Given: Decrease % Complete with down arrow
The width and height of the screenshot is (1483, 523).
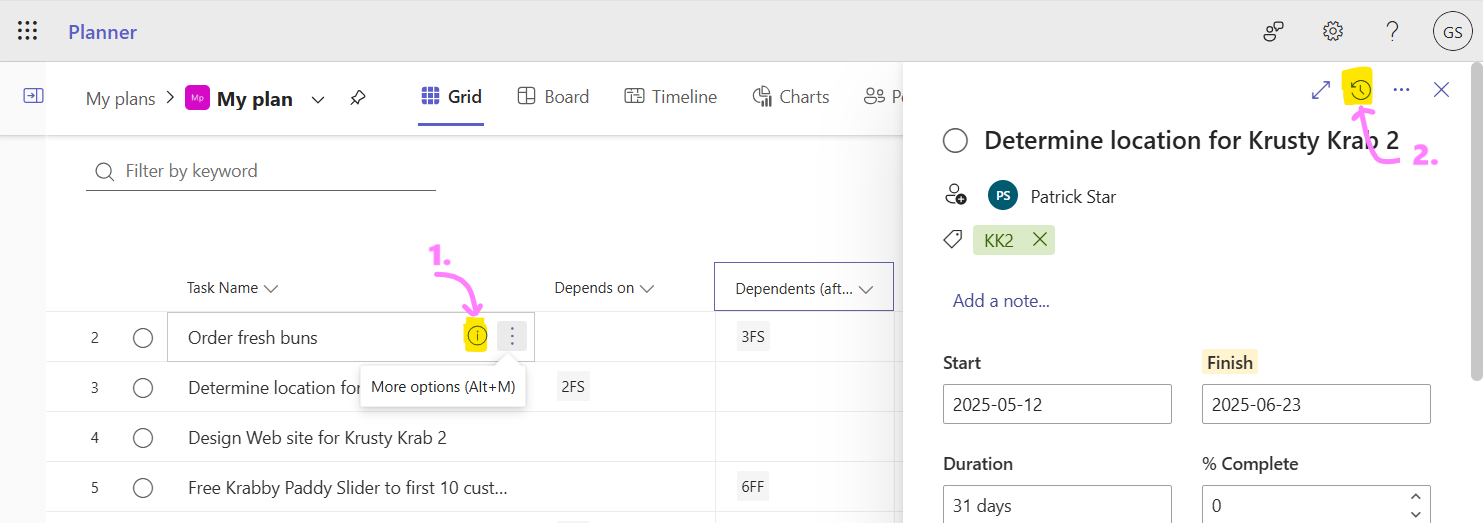Looking at the screenshot, I should tap(1415, 514).
